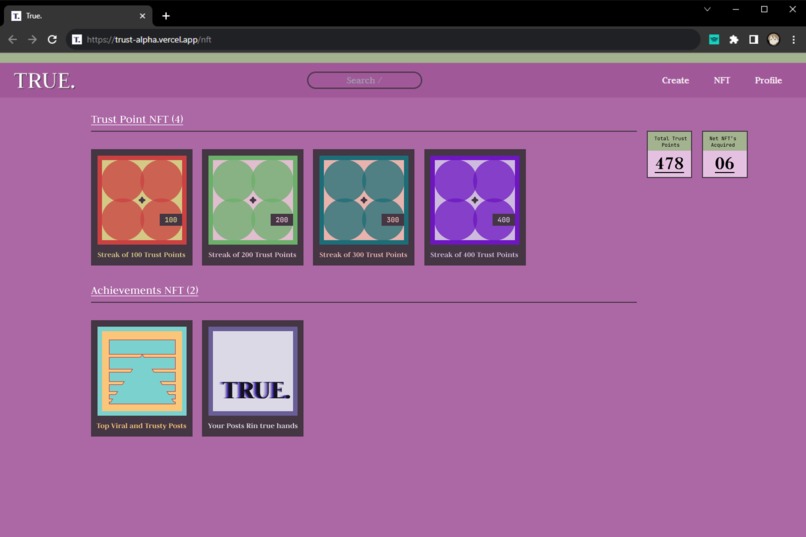Click the browser forward arrow
Screen dimensions: 806x537
point(32,40)
